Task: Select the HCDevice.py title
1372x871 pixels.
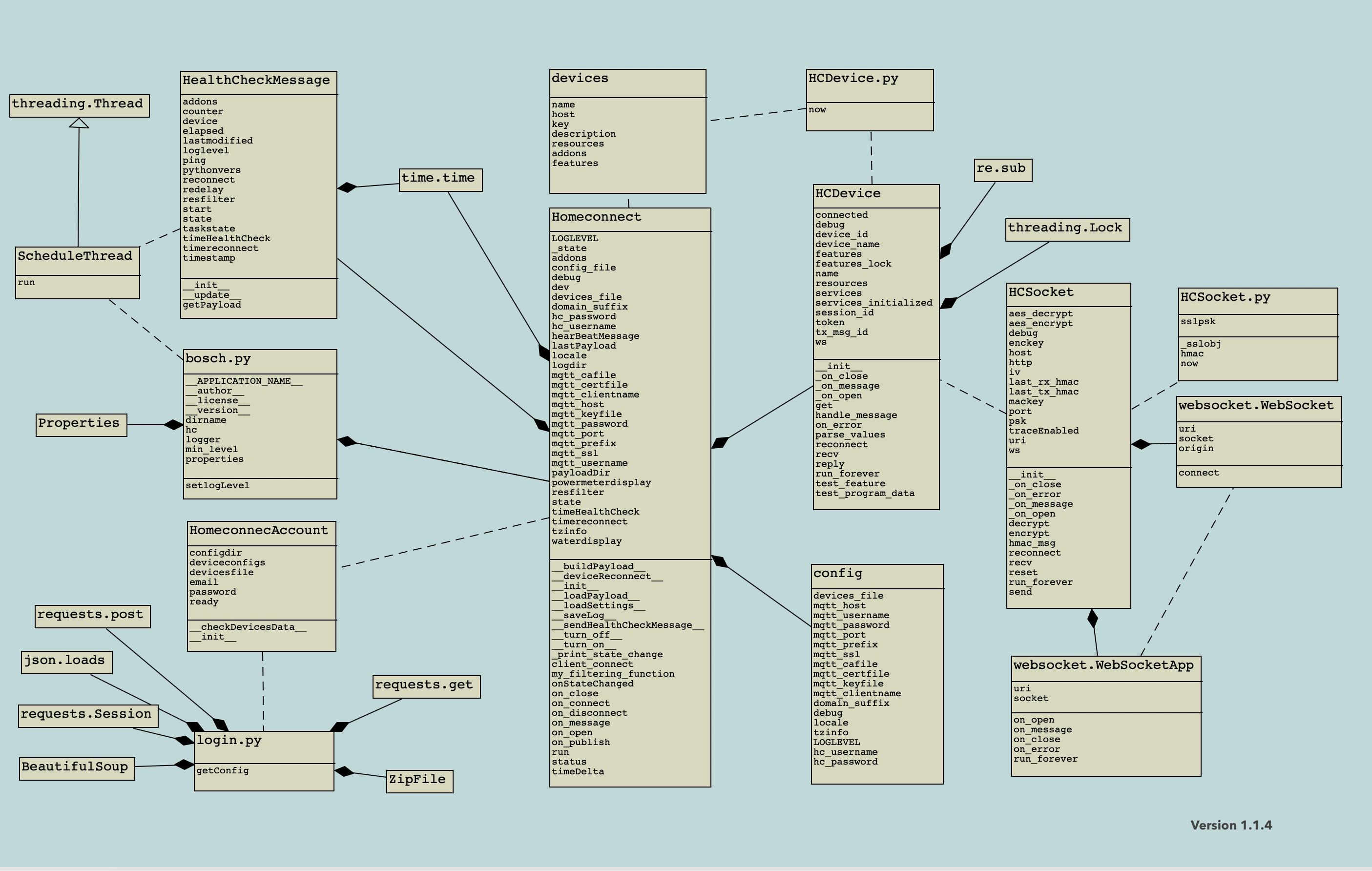Action: point(853,78)
